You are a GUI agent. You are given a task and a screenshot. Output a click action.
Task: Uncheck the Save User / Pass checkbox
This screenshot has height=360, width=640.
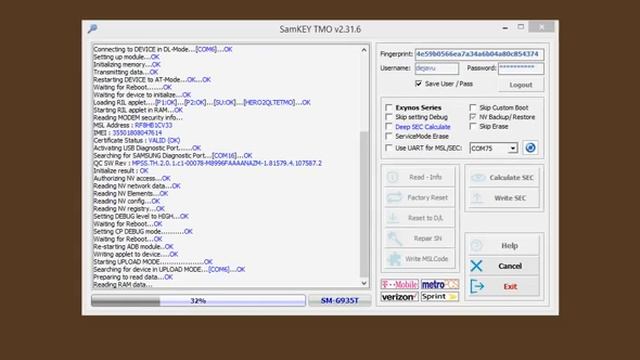(x=418, y=84)
